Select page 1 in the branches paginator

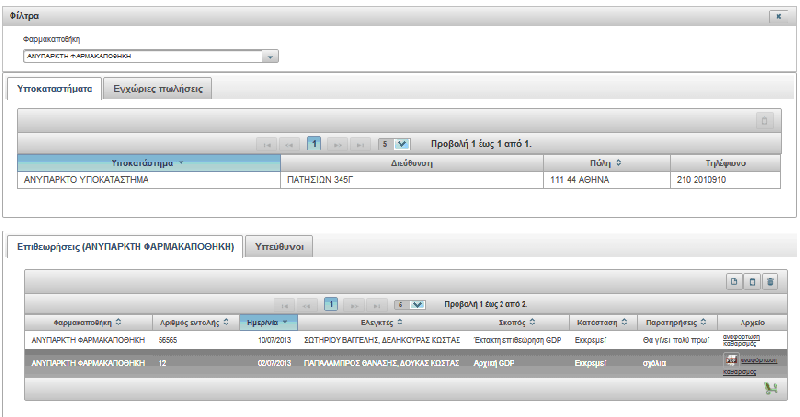click(x=314, y=144)
